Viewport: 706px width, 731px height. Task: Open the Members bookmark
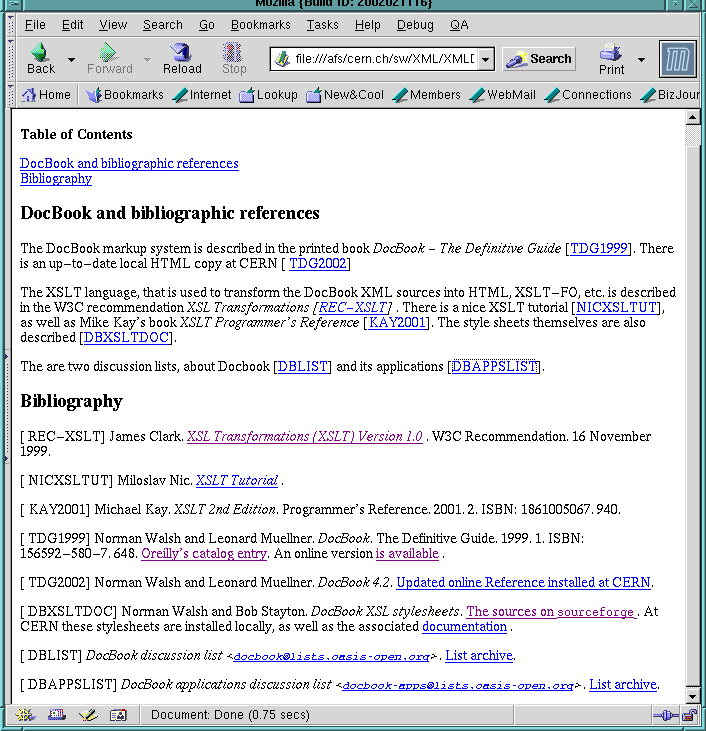tap(426, 95)
